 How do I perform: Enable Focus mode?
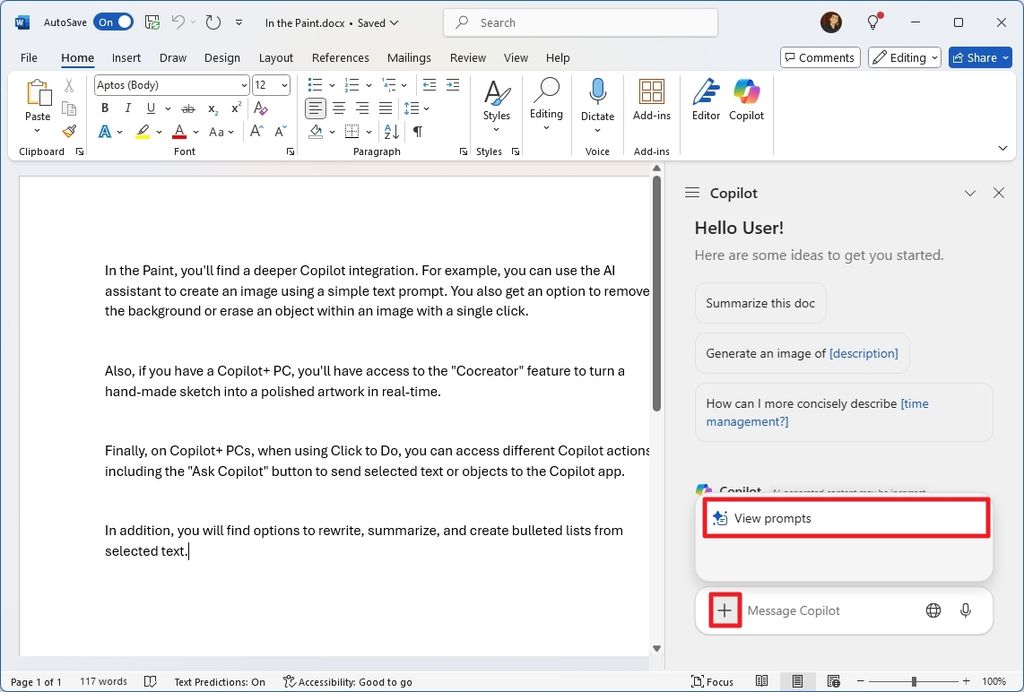[x=712, y=682]
